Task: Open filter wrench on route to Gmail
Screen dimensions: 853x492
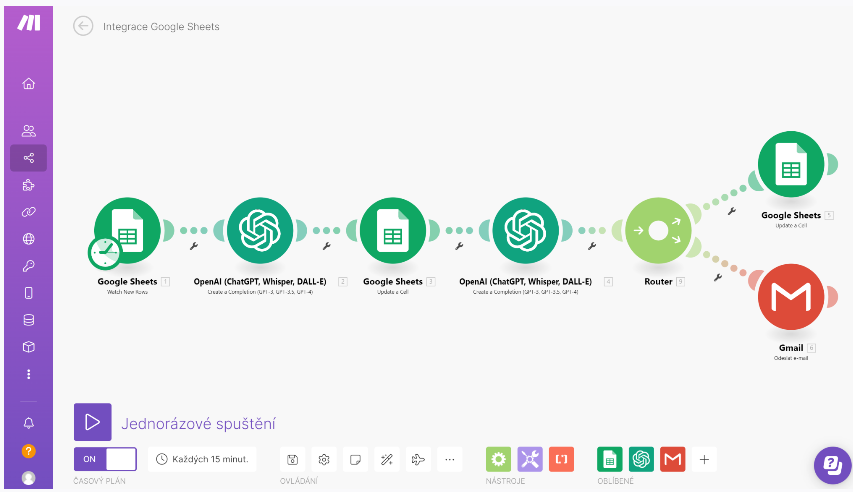Action: (718, 278)
